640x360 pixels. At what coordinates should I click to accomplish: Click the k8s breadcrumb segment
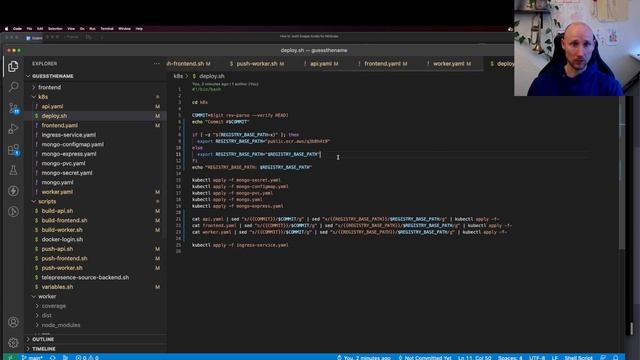pos(178,76)
